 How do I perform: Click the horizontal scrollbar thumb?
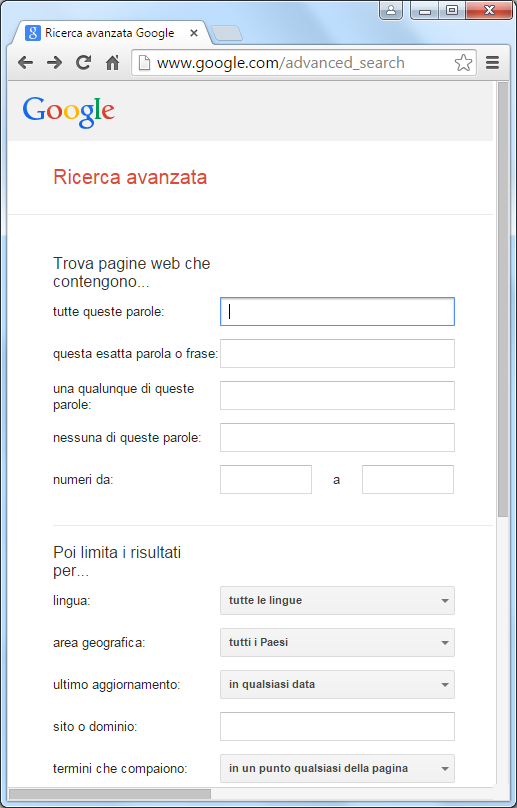click(x=110, y=794)
